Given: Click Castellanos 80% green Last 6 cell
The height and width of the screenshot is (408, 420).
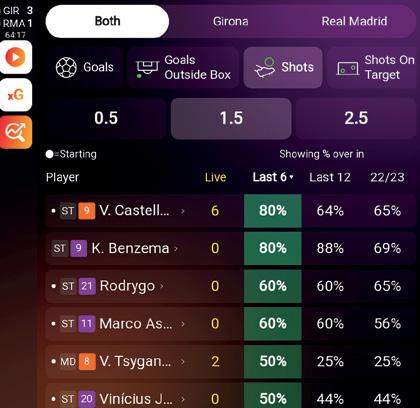Looking at the screenshot, I should click(273, 211).
